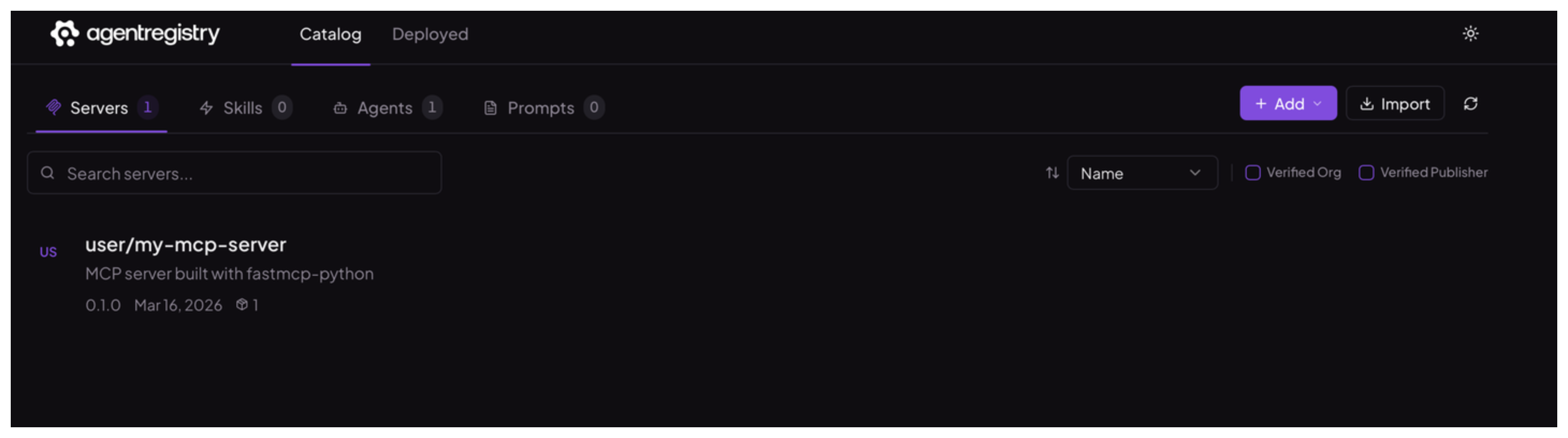Click the agentregistry logo icon
Screen dimensions: 1568x438
pyautogui.click(x=64, y=33)
